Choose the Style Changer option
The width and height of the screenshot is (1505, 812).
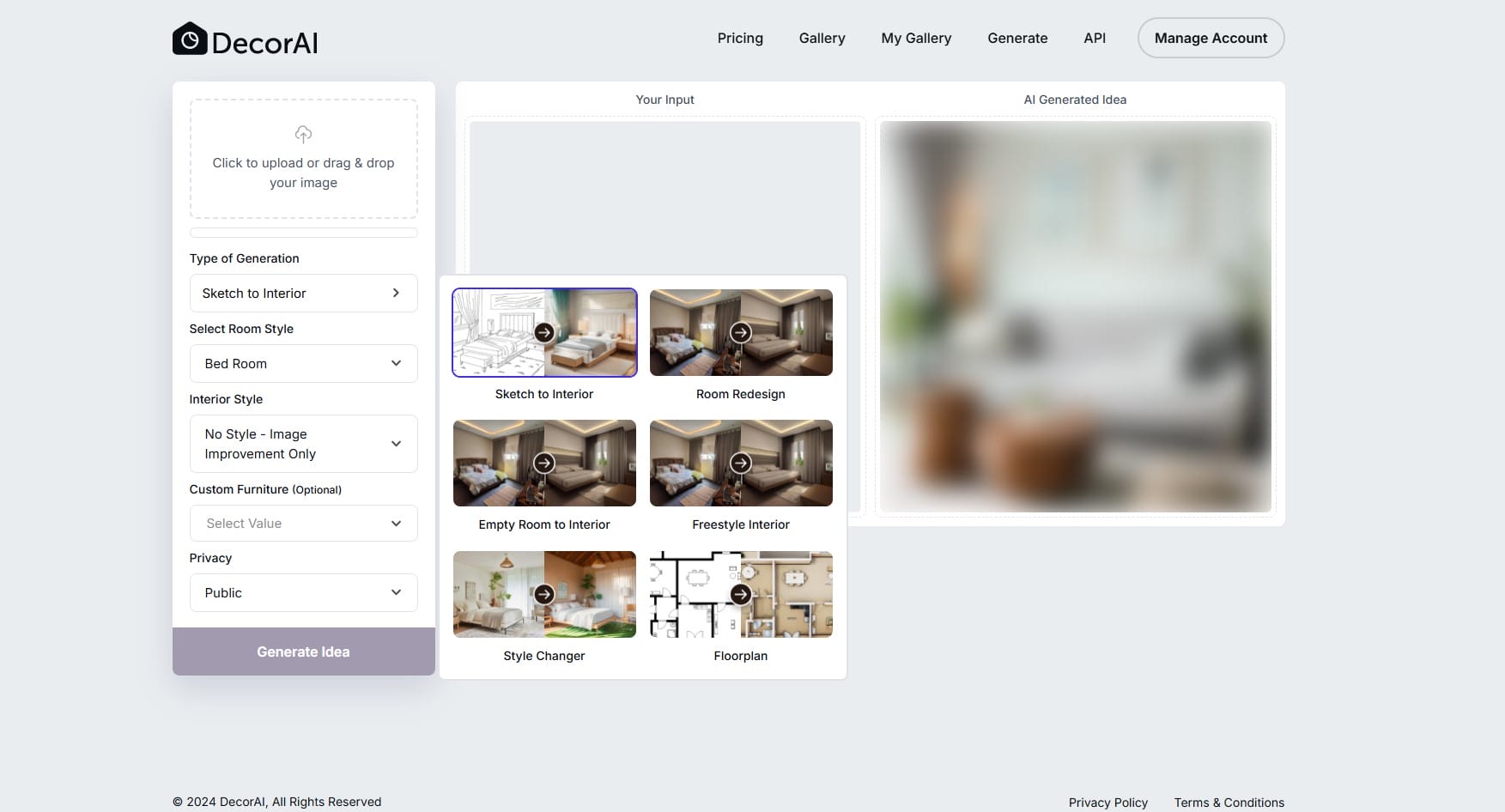tap(544, 594)
